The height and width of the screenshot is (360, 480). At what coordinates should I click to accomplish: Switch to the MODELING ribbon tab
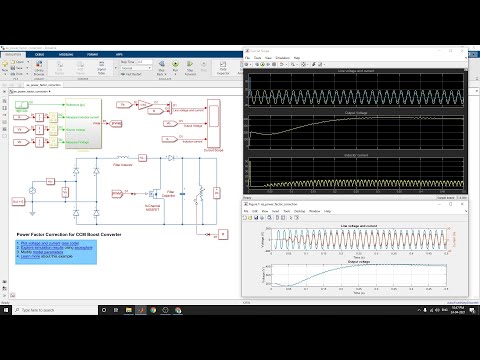(x=66, y=54)
